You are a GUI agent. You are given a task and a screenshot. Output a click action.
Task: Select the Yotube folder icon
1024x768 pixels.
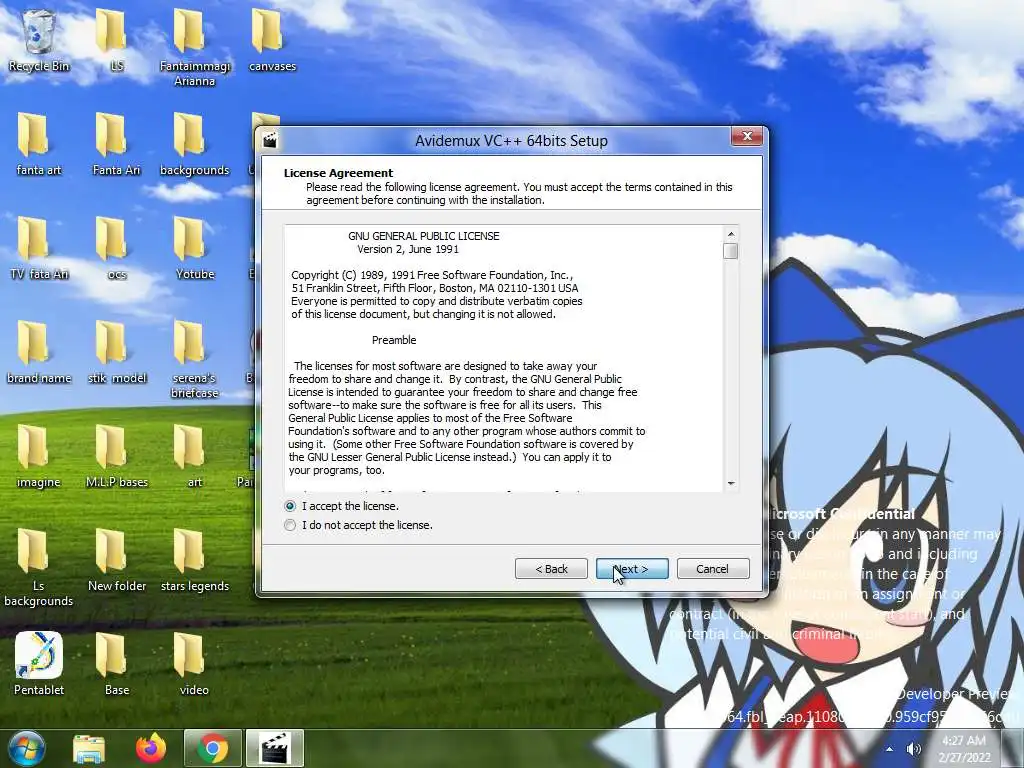point(195,248)
